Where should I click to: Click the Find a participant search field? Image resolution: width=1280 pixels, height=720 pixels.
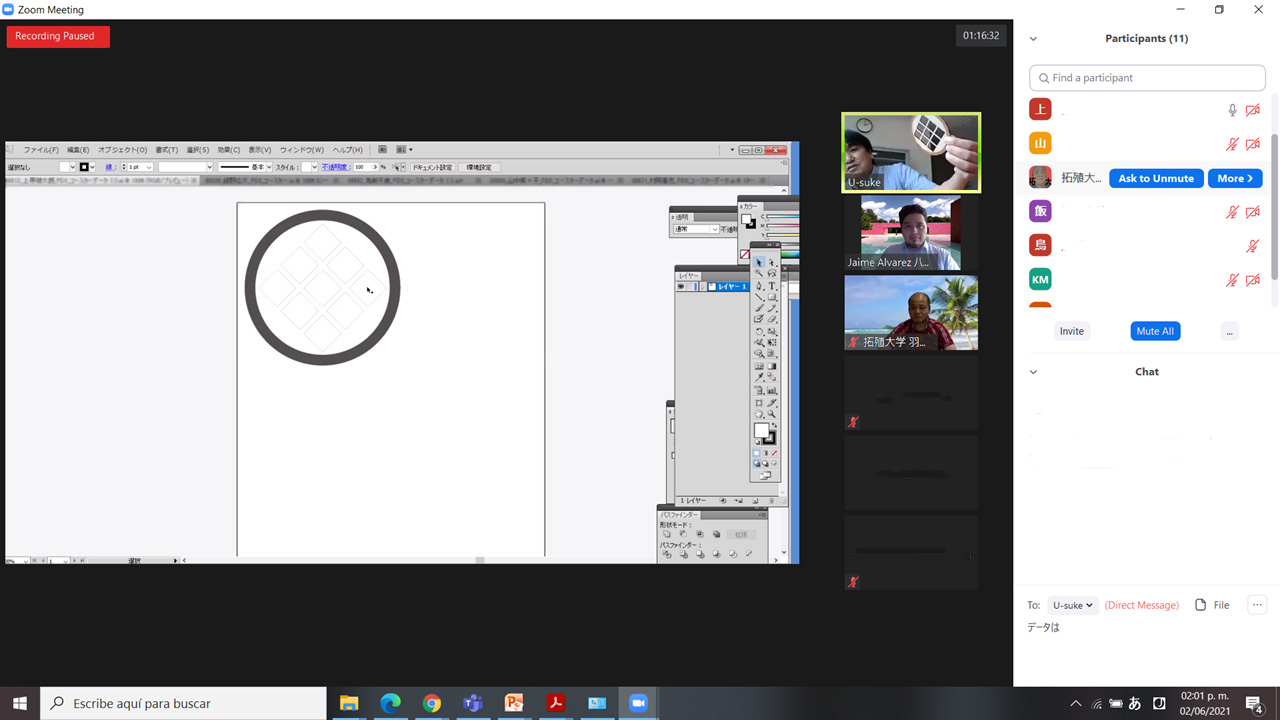point(1147,78)
